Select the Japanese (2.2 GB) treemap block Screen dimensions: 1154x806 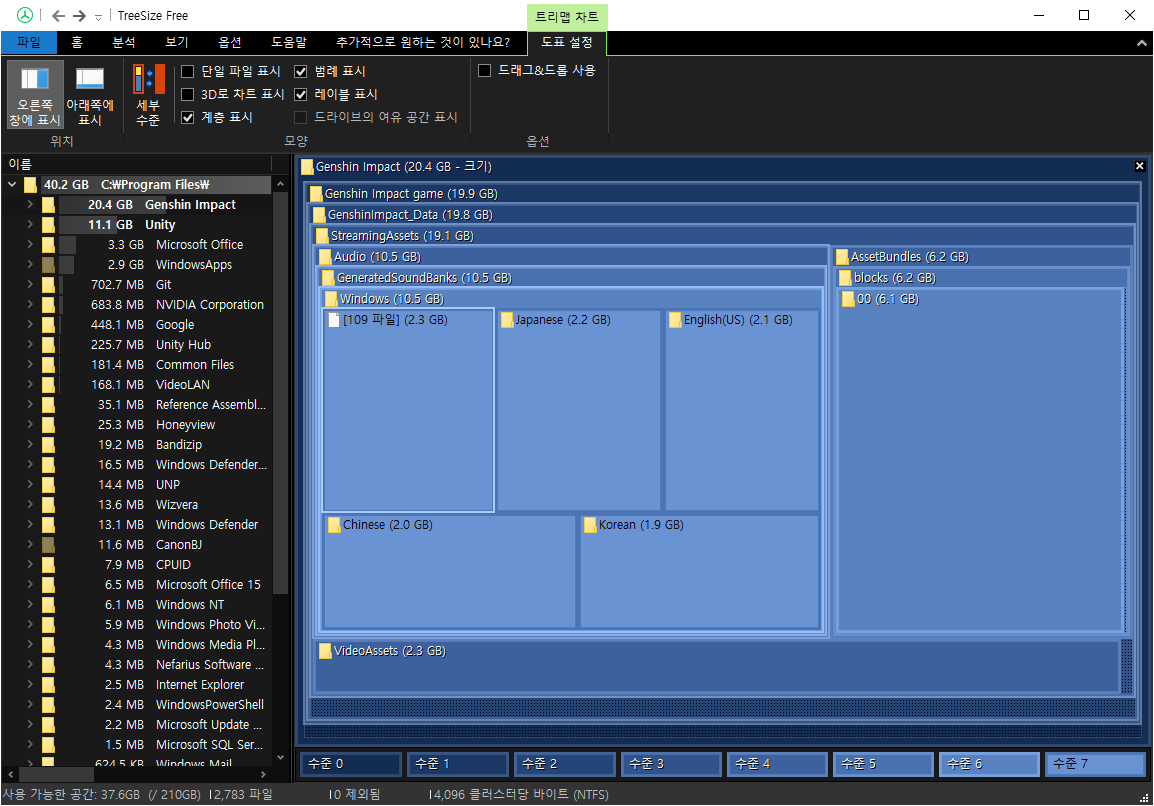point(579,410)
